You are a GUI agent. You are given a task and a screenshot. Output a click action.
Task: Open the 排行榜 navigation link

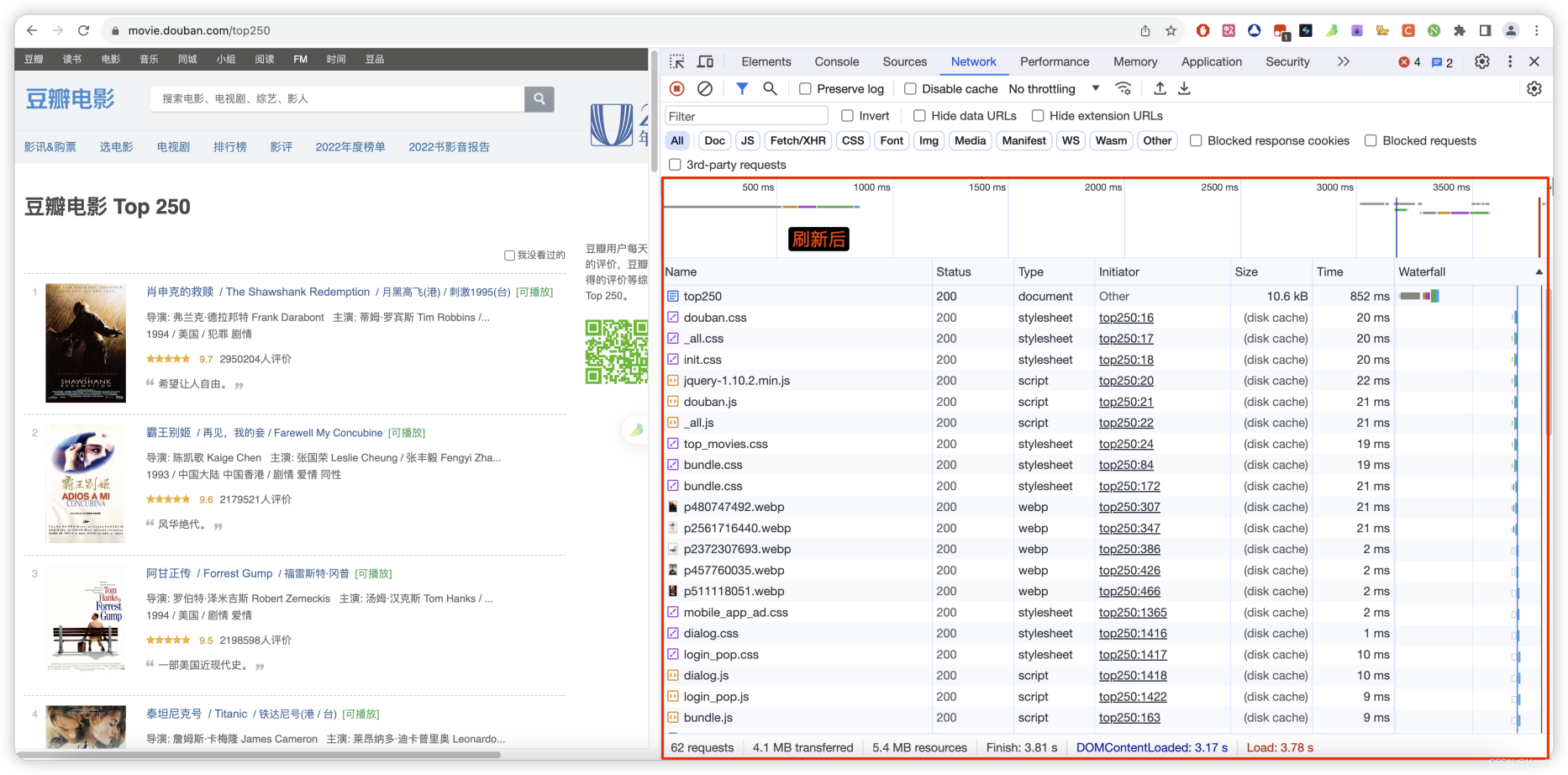[x=230, y=146]
